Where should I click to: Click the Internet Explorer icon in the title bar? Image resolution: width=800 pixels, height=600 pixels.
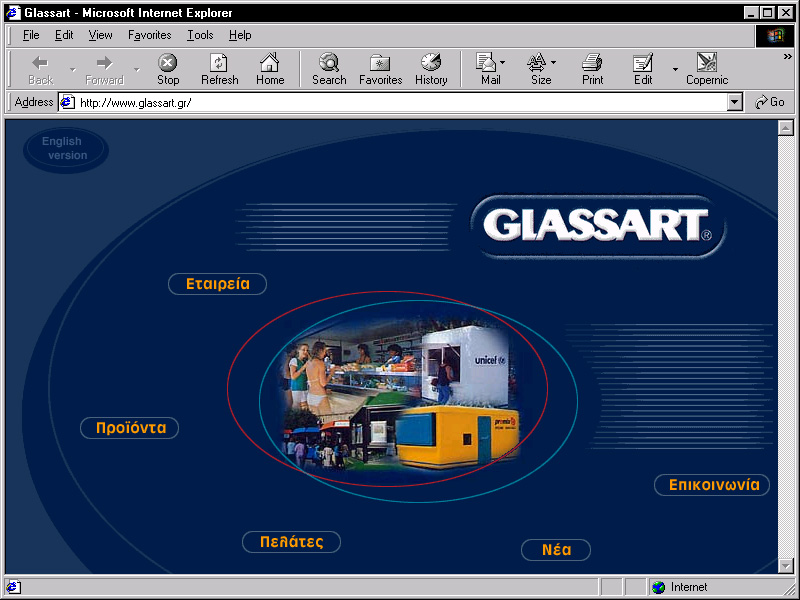click(13, 13)
